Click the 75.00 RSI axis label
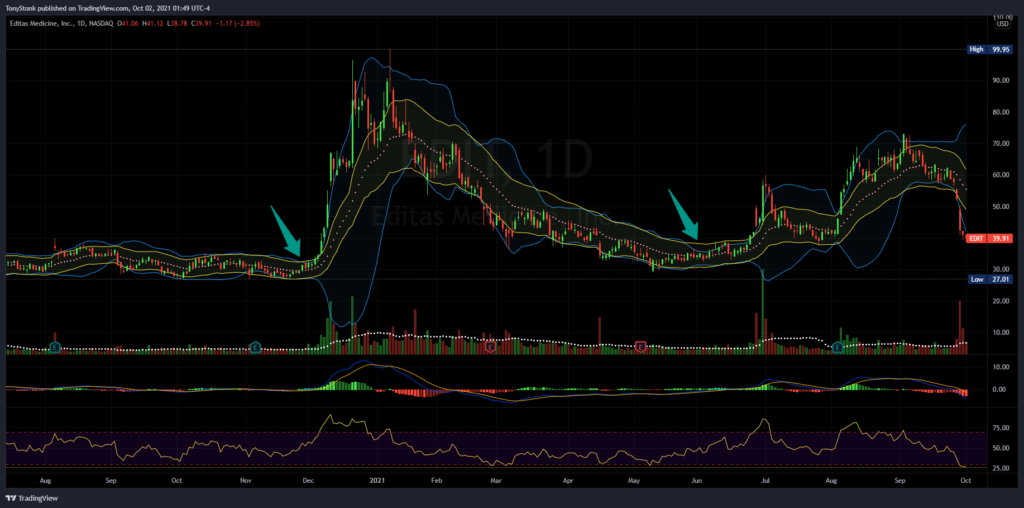Viewport: 1024px width, 508px height. point(1002,428)
